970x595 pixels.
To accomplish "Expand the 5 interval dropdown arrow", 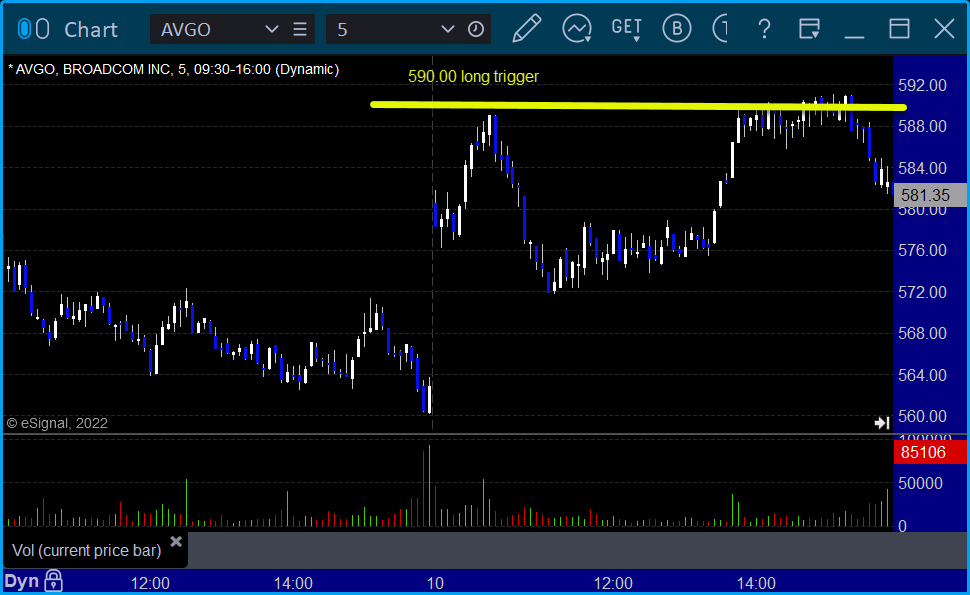I will [x=447, y=29].
